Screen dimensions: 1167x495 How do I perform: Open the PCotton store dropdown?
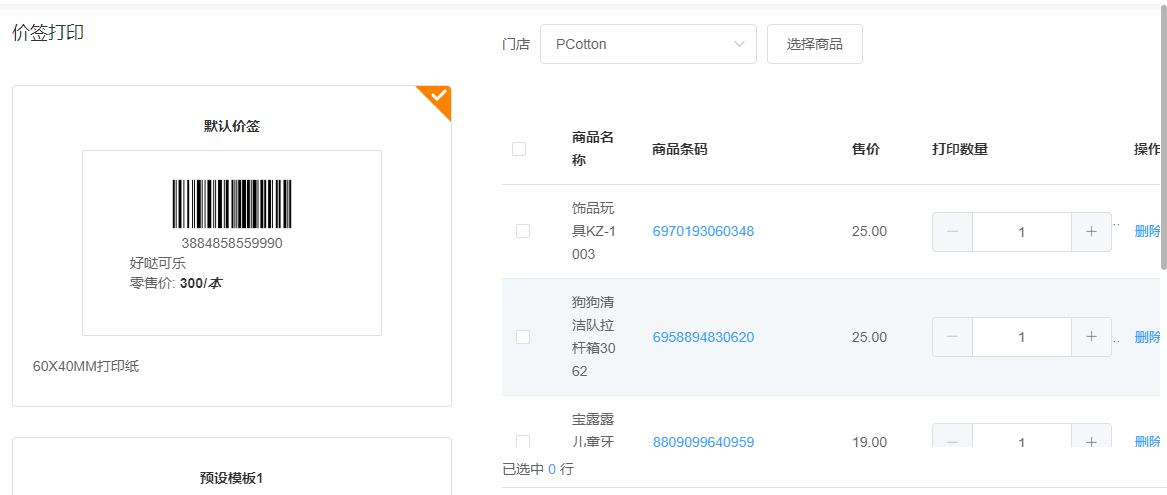[648, 44]
